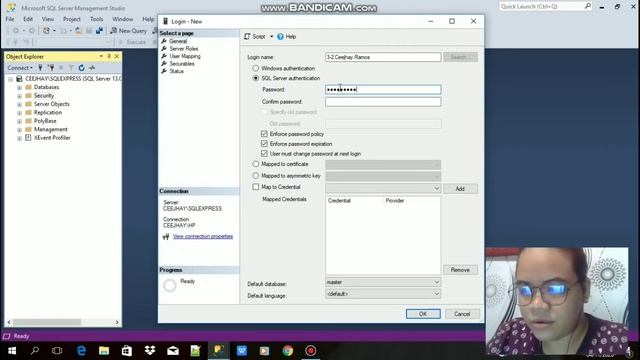Open the Tools menu

[96, 19]
